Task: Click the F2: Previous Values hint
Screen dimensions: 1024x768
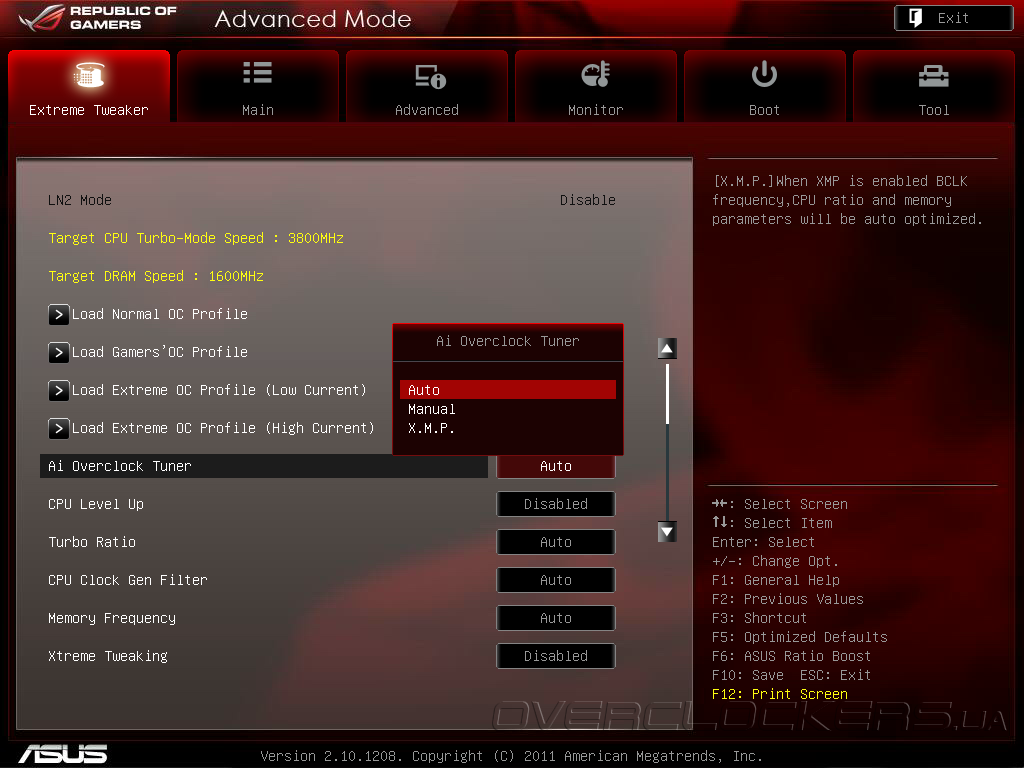Action: [x=788, y=600]
